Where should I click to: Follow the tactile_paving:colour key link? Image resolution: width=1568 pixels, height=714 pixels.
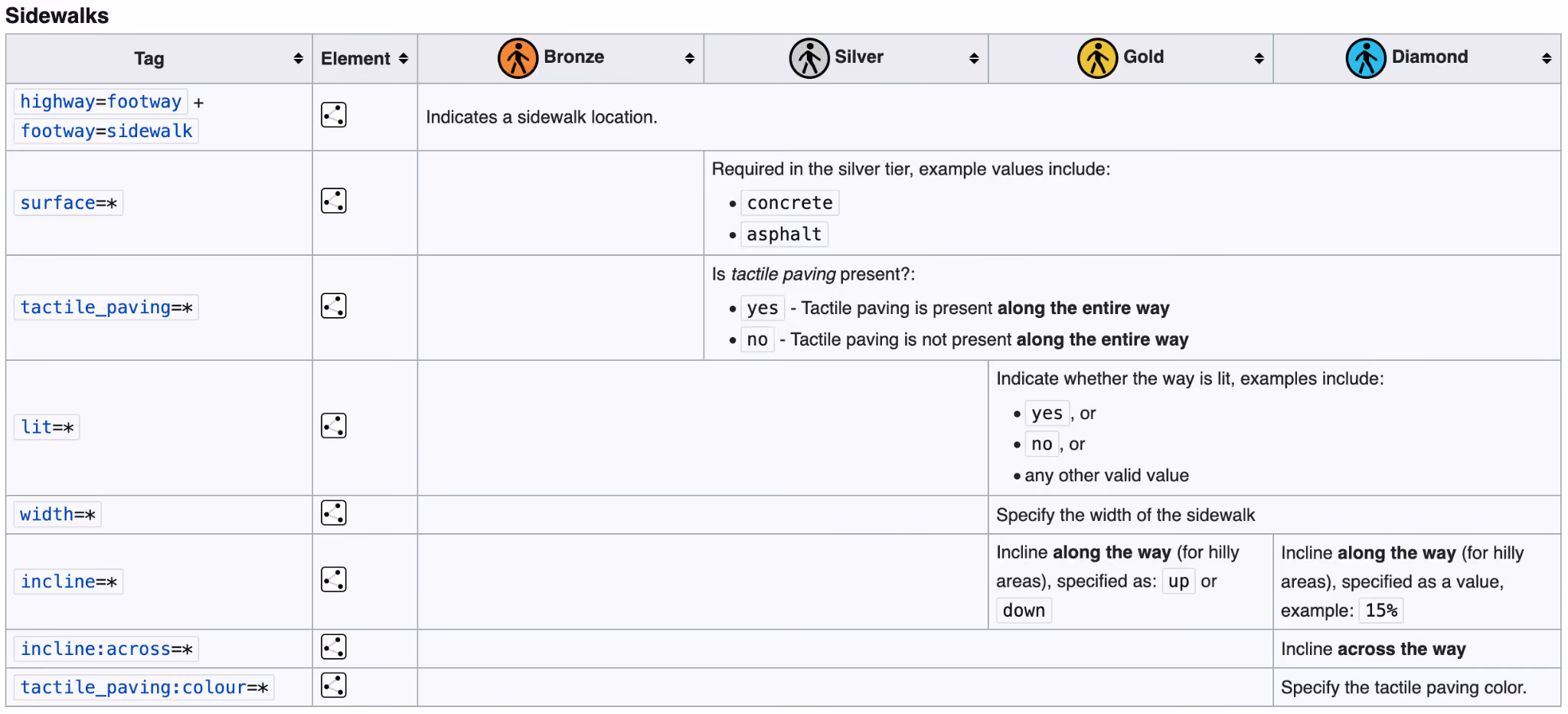tap(133, 687)
